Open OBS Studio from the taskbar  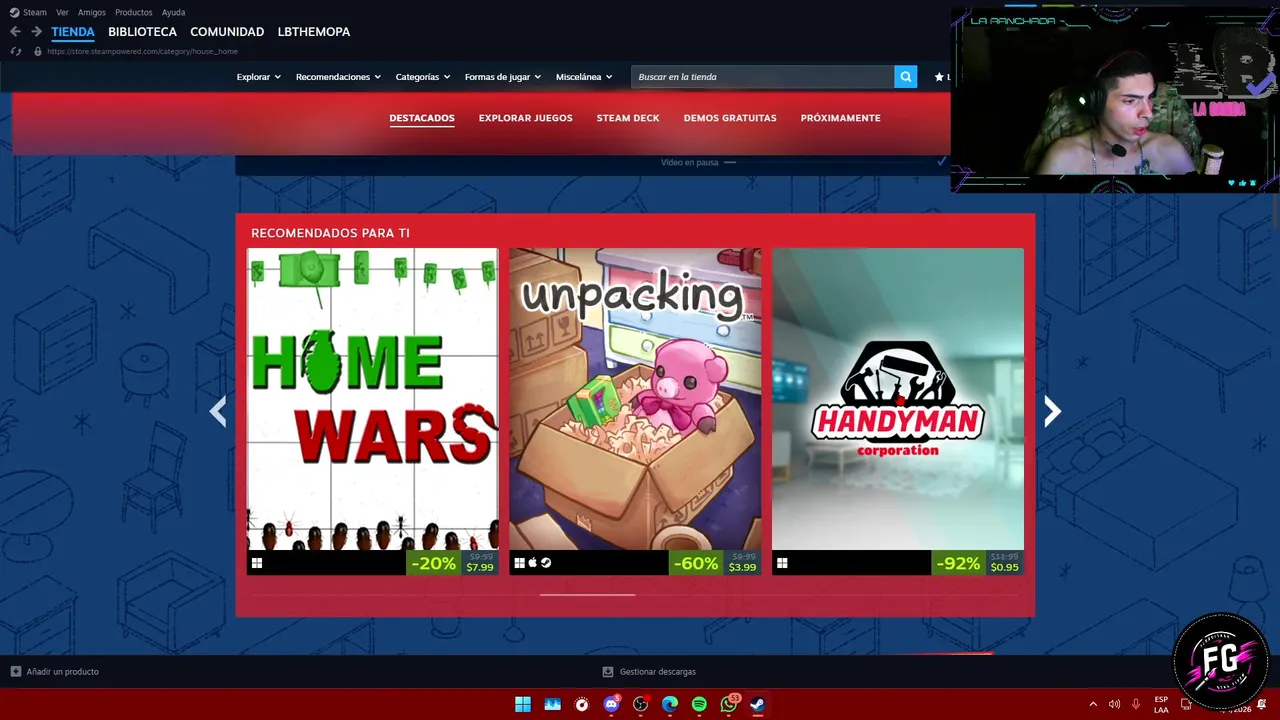pyautogui.click(x=641, y=704)
